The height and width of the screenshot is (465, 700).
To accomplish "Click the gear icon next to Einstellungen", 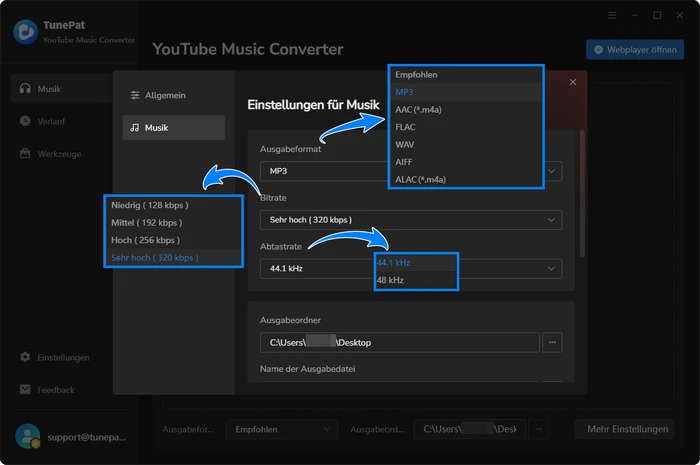I will pyautogui.click(x=25, y=357).
